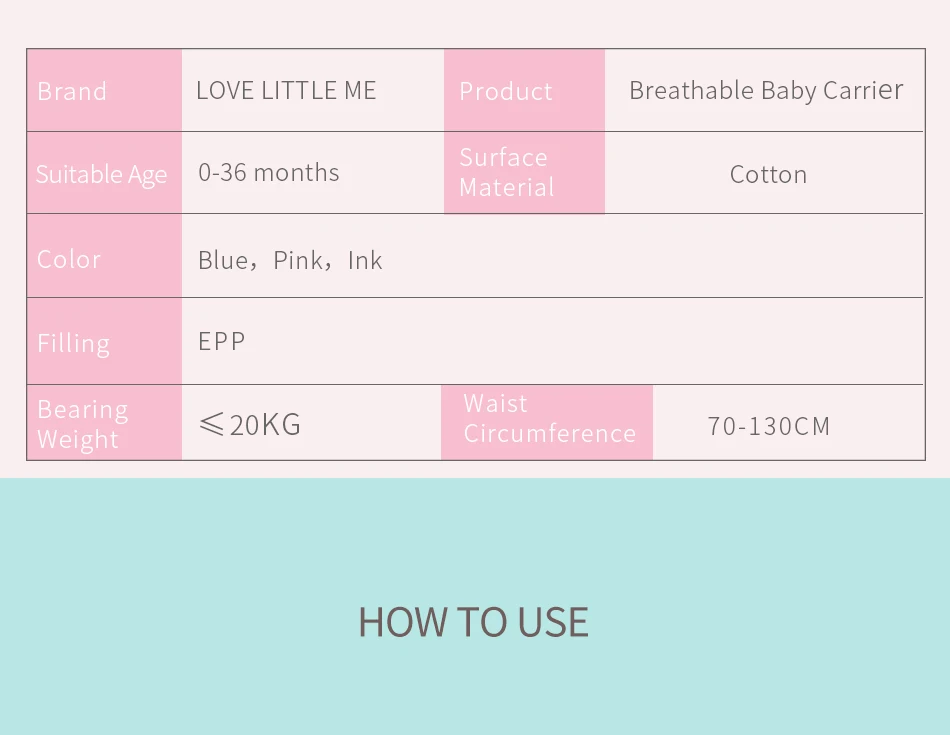This screenshot has height=735, width=950.
Task: Select the EPP filling value
Action: (x=221, y=342)
